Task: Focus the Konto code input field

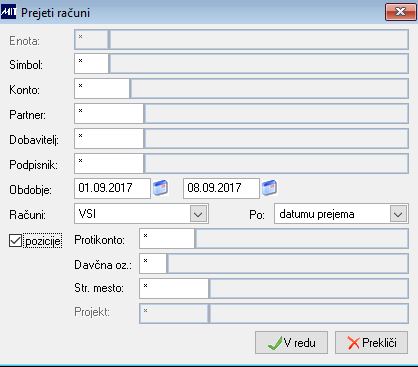Action: coord(102,89)
